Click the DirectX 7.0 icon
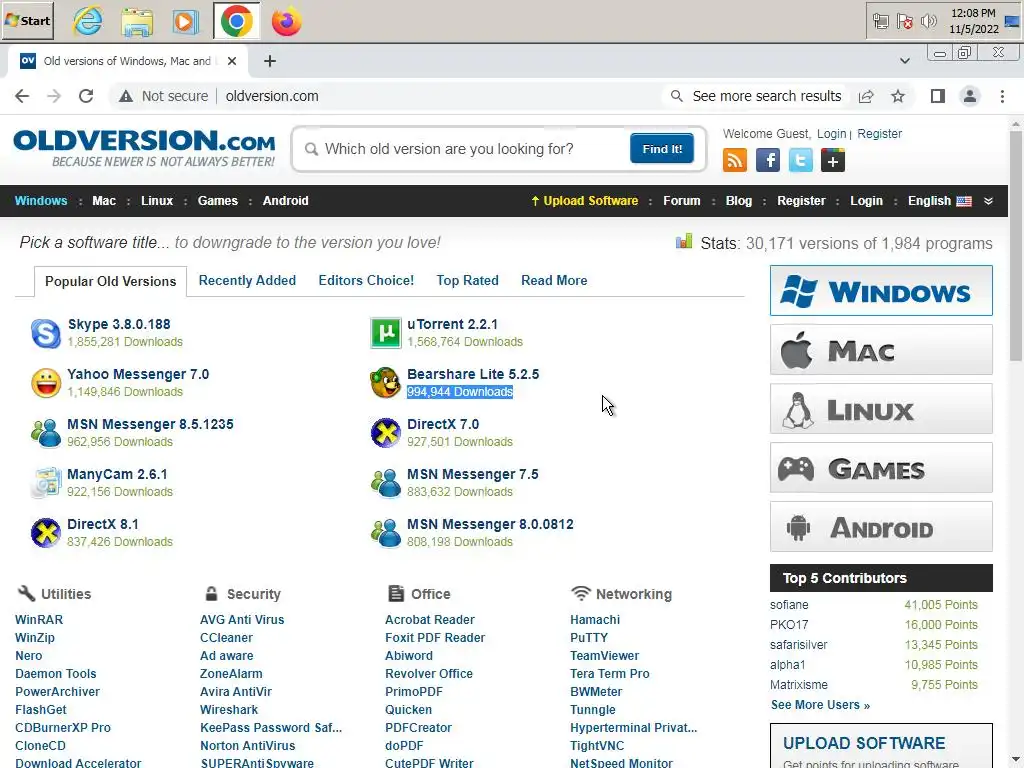1024x768 pixels. 385,433
